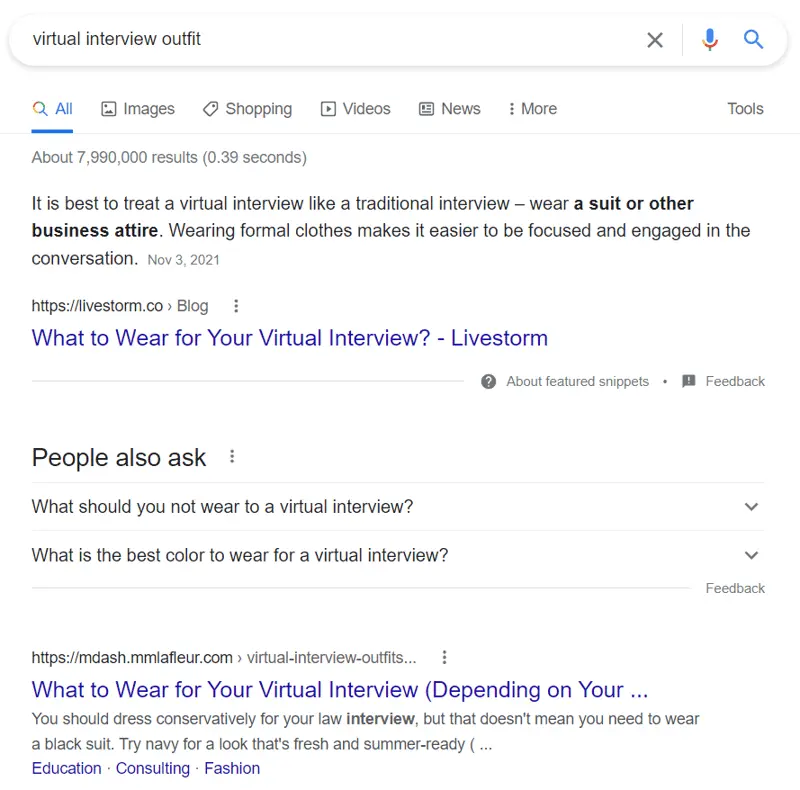Click the Consulting sitelink
The width and height of the screenshot is (800, 790).
153,768
